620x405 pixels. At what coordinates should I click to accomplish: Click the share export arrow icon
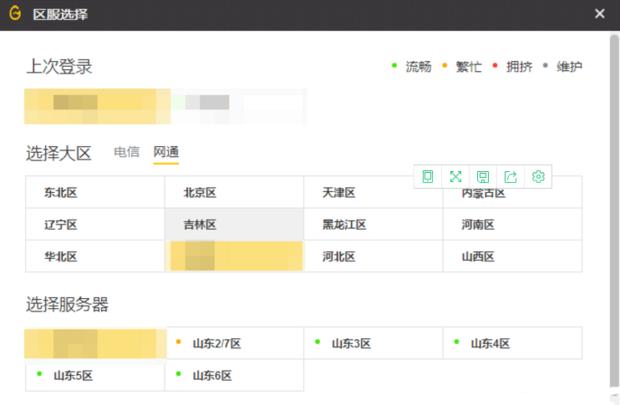point(510,176)
